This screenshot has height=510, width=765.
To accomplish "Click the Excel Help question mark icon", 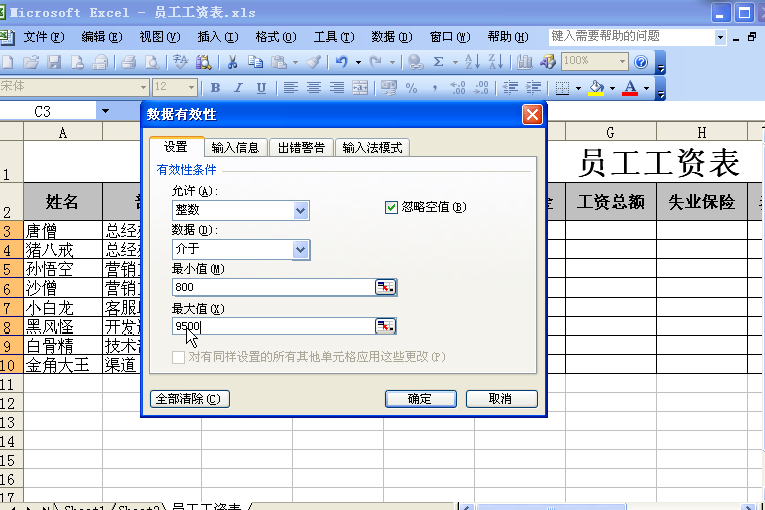I will (x=641, y=62).
